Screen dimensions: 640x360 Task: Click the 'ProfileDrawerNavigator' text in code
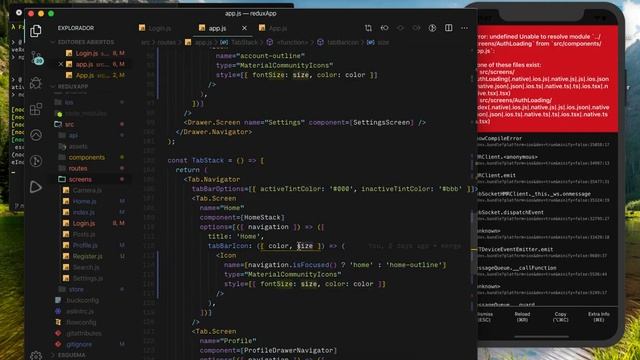pyautogui.click(x=289, y=350)
